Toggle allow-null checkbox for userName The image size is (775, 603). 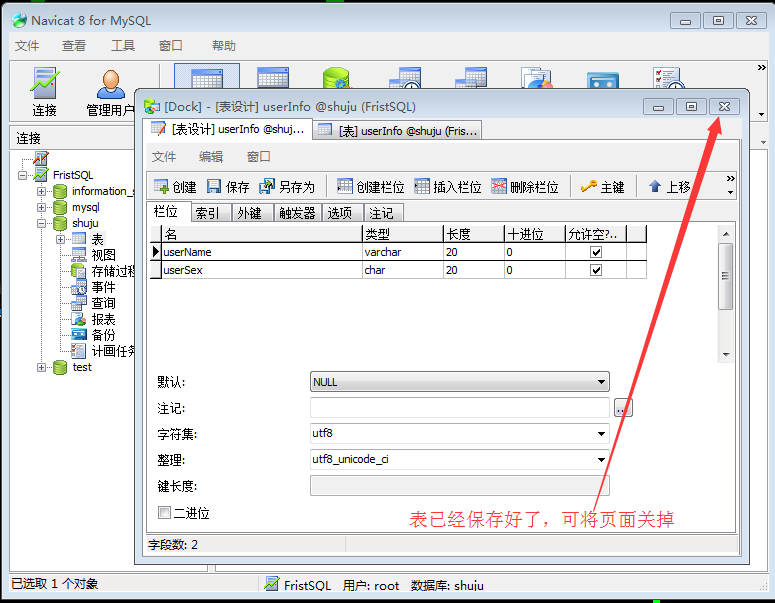click(x=596, y=252)
